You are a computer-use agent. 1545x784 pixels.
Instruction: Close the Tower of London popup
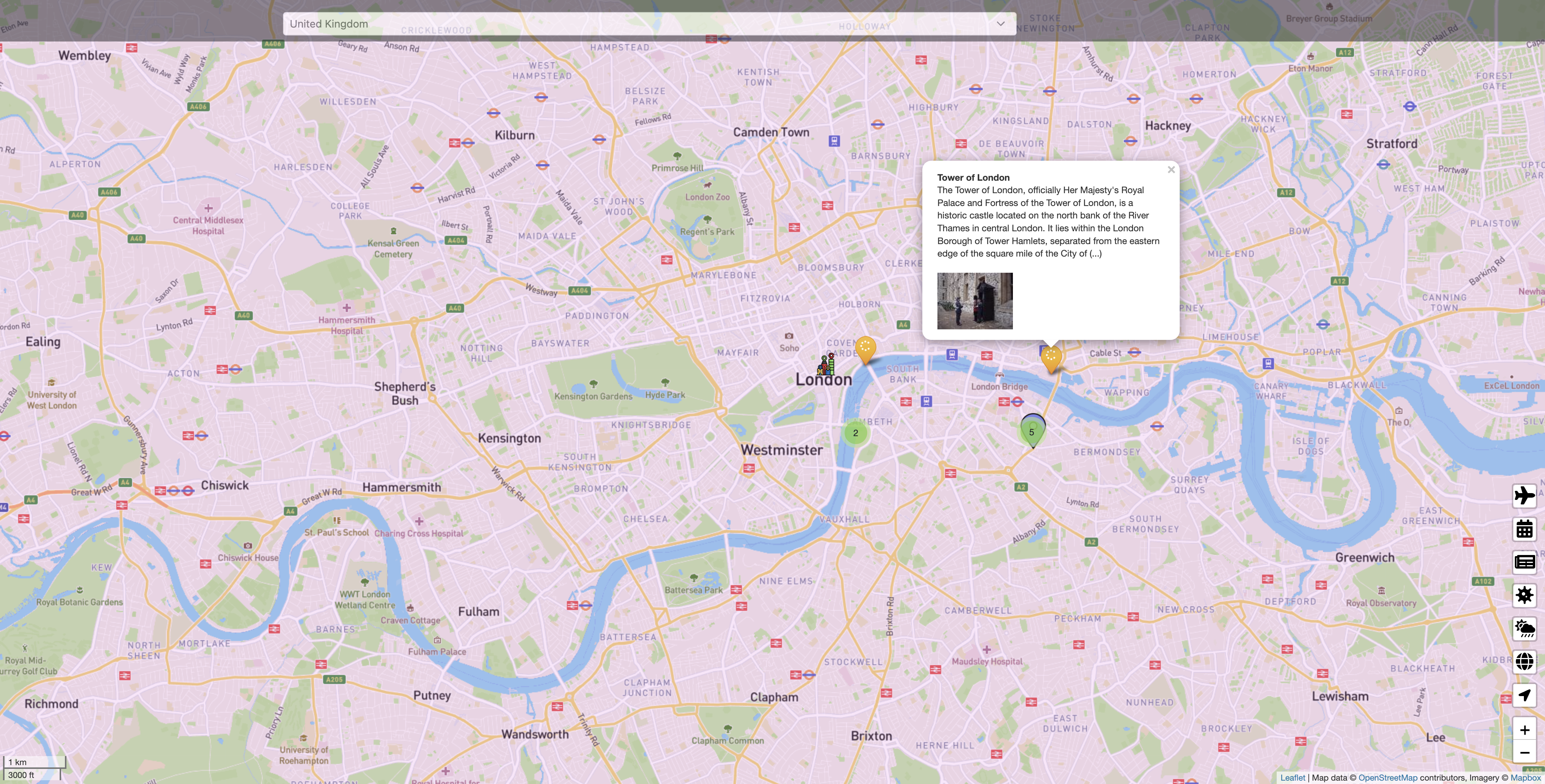(x=1171, y=170)
